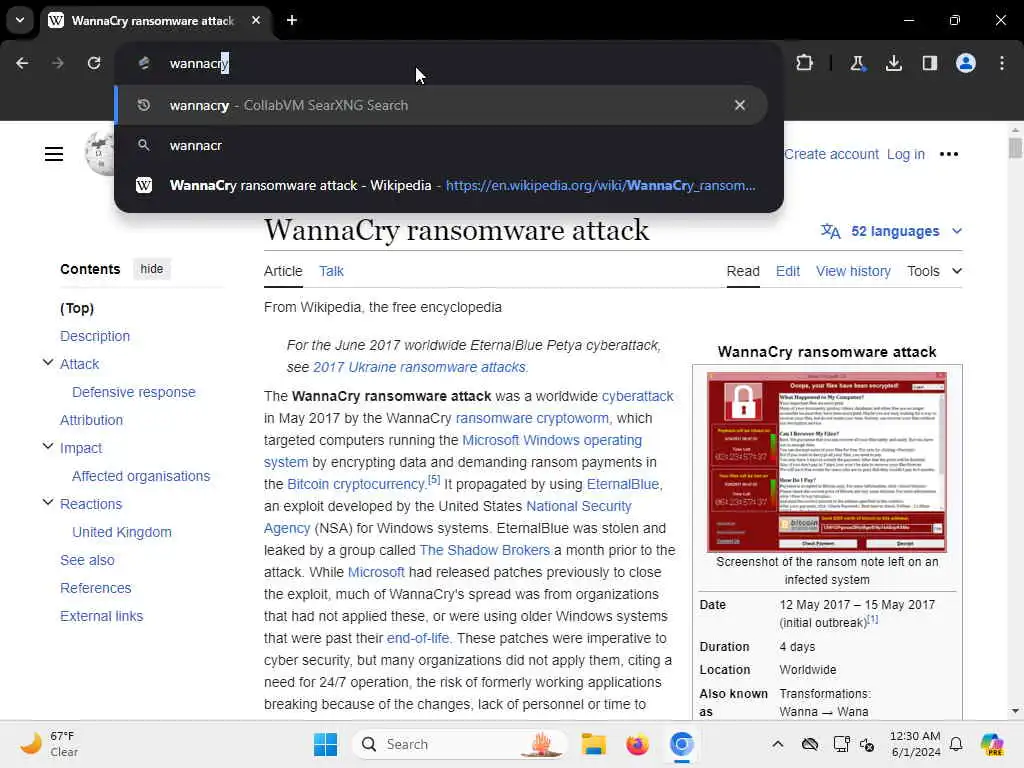Click the Create account link
The width and height of the screenshot is (1024, 768).
tap(831, 154)
